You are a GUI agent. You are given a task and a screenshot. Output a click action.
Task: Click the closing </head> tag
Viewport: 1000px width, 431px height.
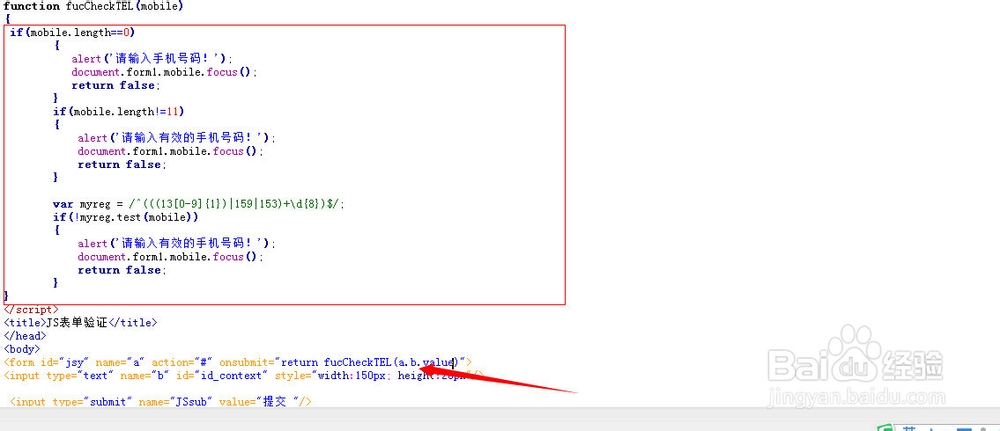[25, 336]
